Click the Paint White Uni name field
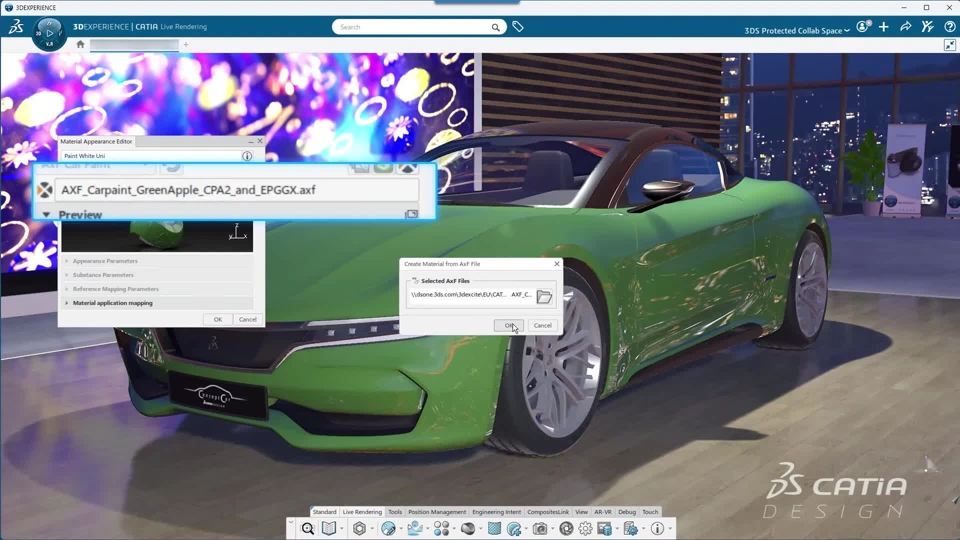The width and height of the screenshot is (960, 540). [151, 156]
